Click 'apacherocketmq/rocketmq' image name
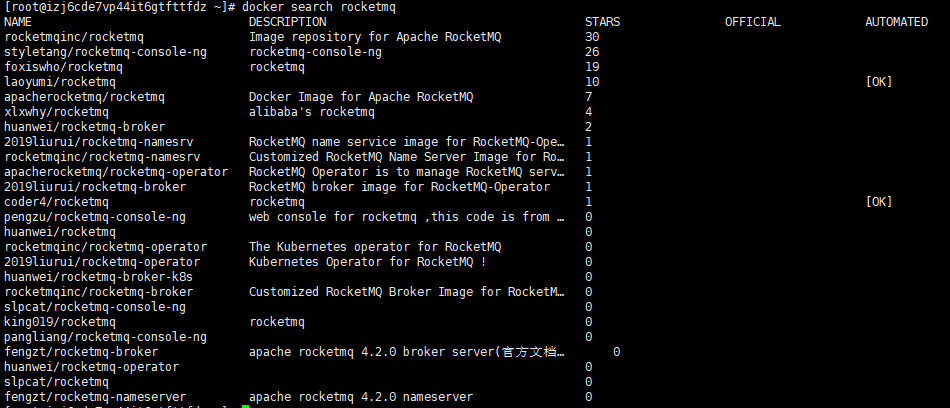 [84, 97]
